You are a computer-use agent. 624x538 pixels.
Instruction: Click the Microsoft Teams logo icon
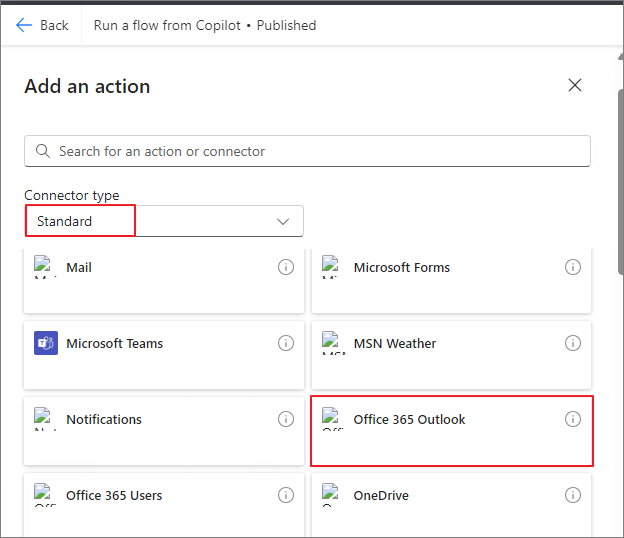coord(46,343)
